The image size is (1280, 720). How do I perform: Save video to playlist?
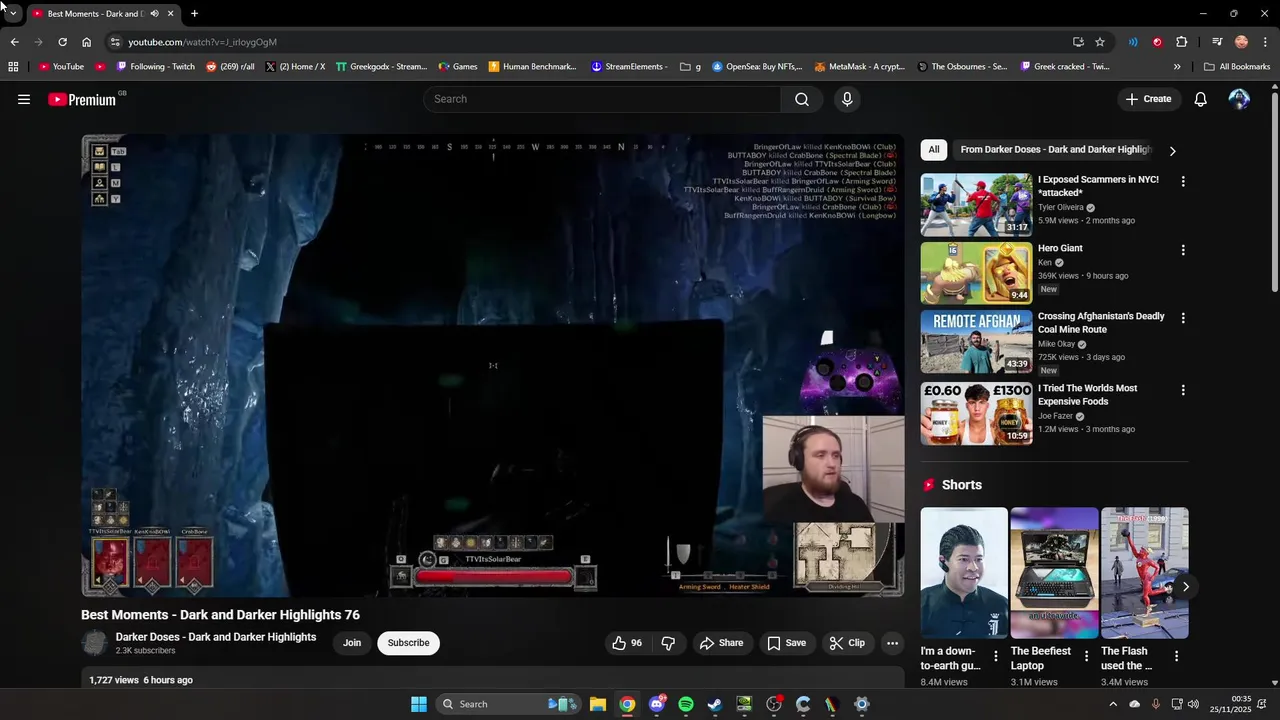[786, 643]
